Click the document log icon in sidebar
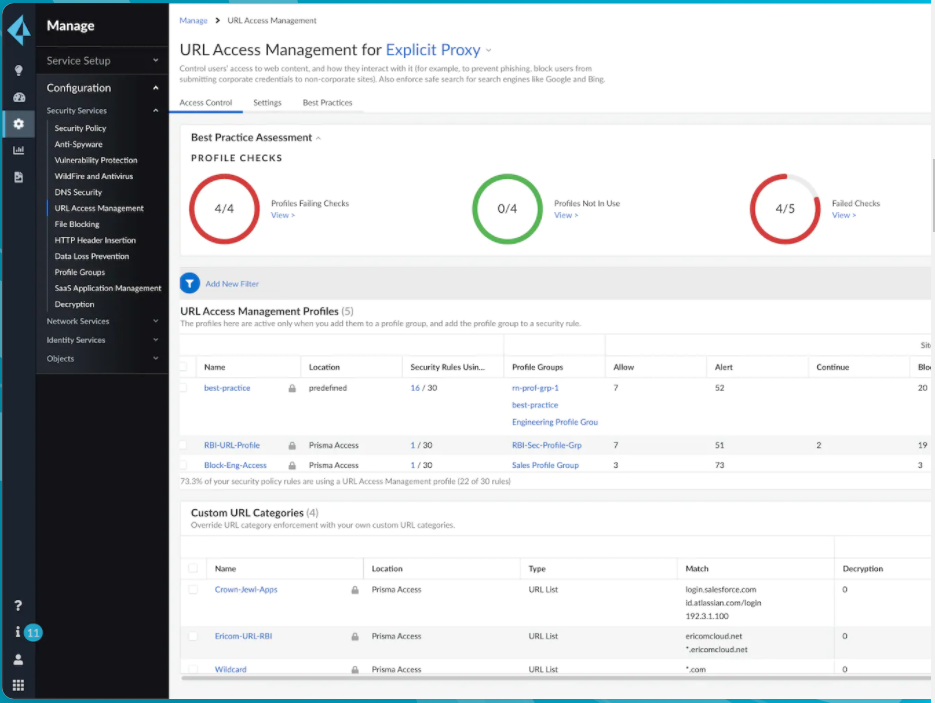The height and width of the screenshot is (703, 935). pyautogui.click(x=18, y=177)
